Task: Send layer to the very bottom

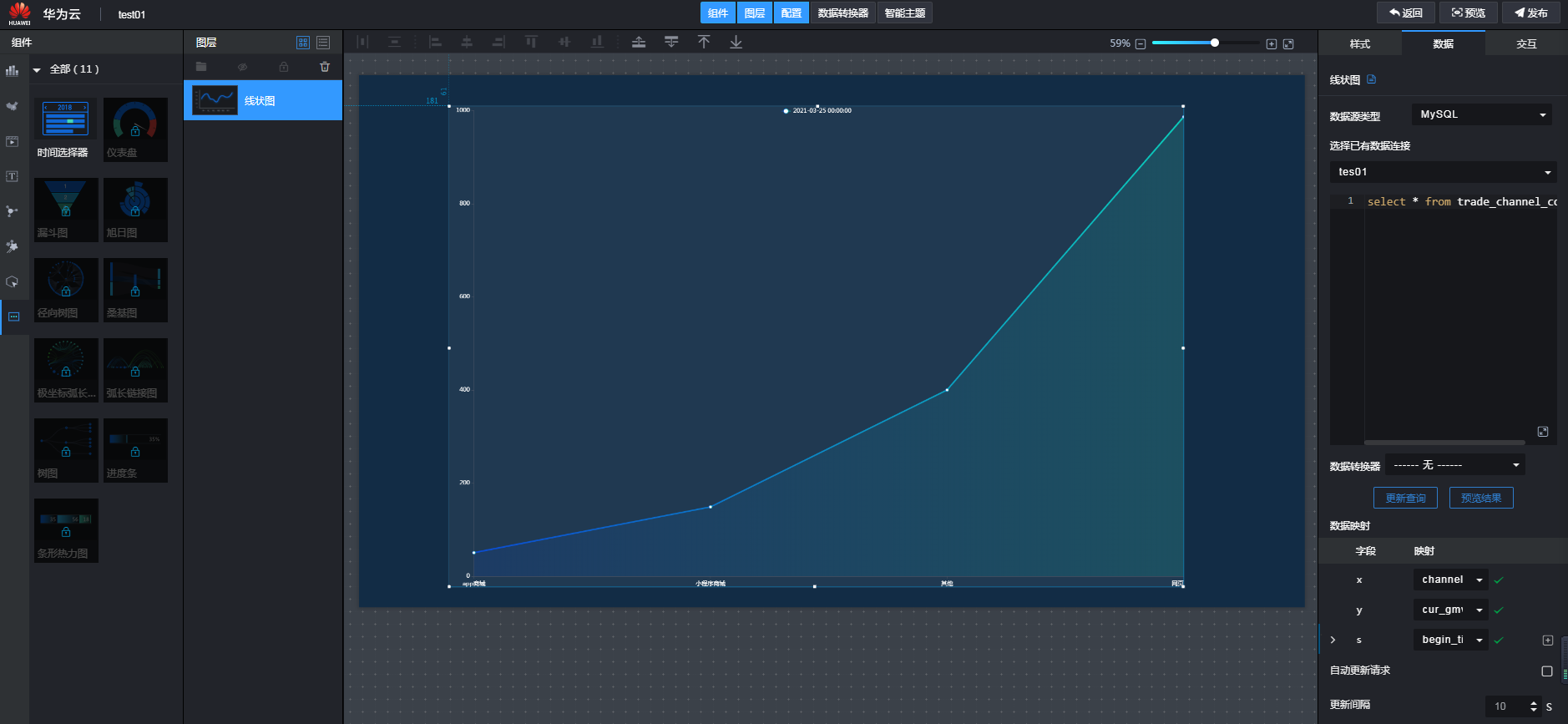Action: (736, 42)
